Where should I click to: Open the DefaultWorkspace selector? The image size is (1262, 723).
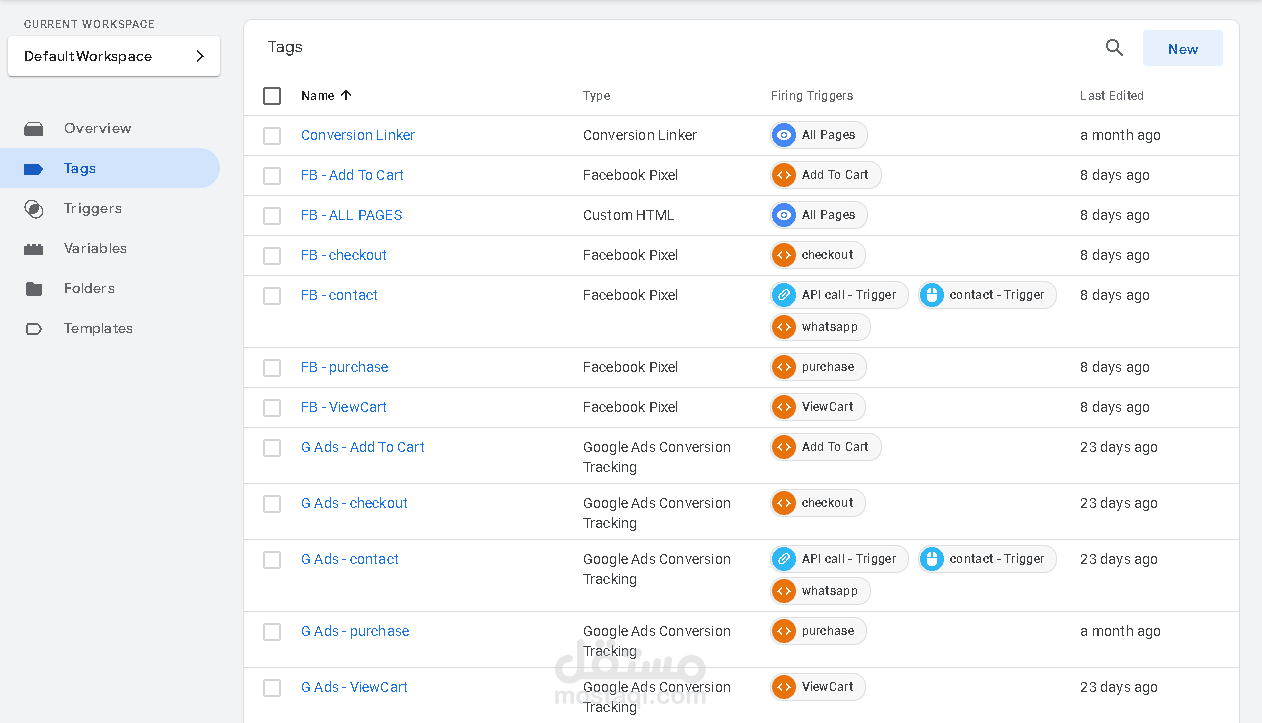114,57
